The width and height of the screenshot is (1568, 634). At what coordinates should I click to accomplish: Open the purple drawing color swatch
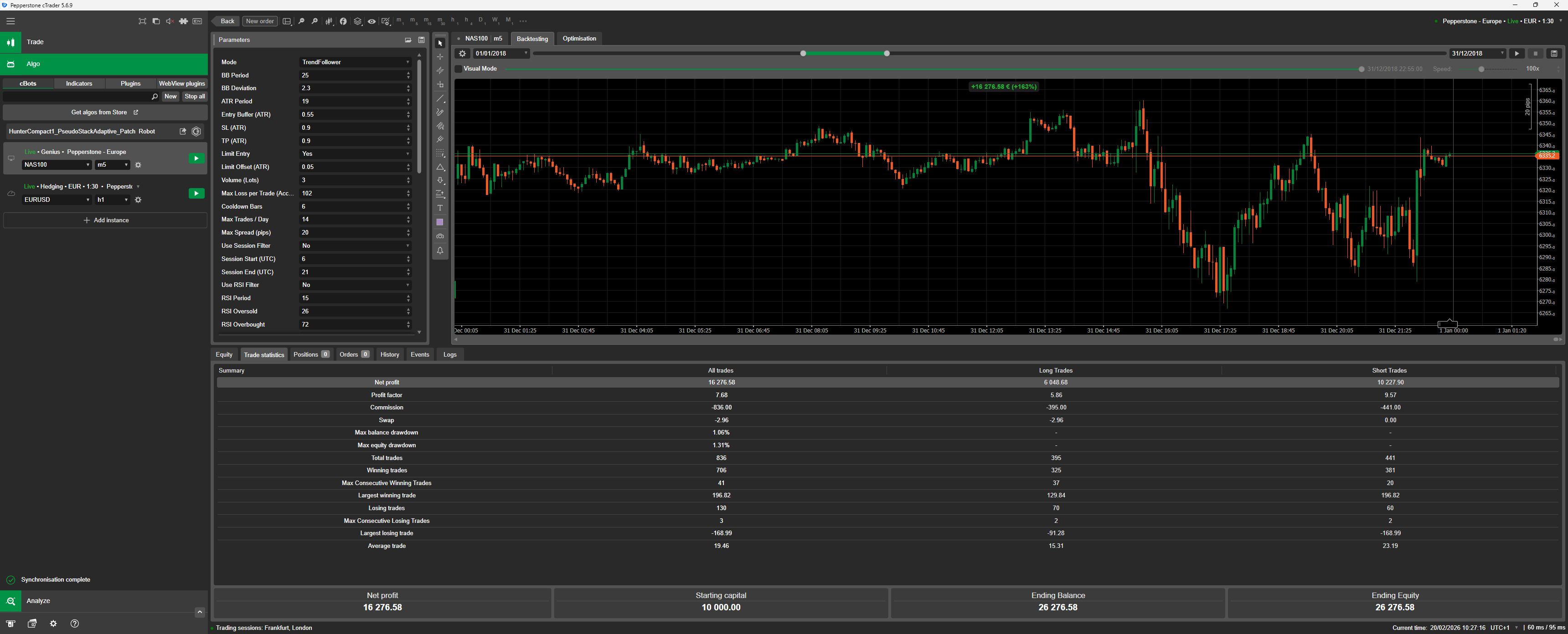coord(440,222)
